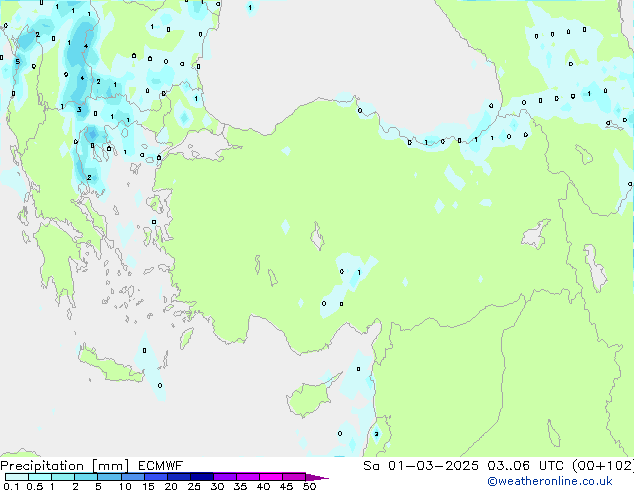Click Crete island on the map
The image size is (634, 490).
coord(111,366)
